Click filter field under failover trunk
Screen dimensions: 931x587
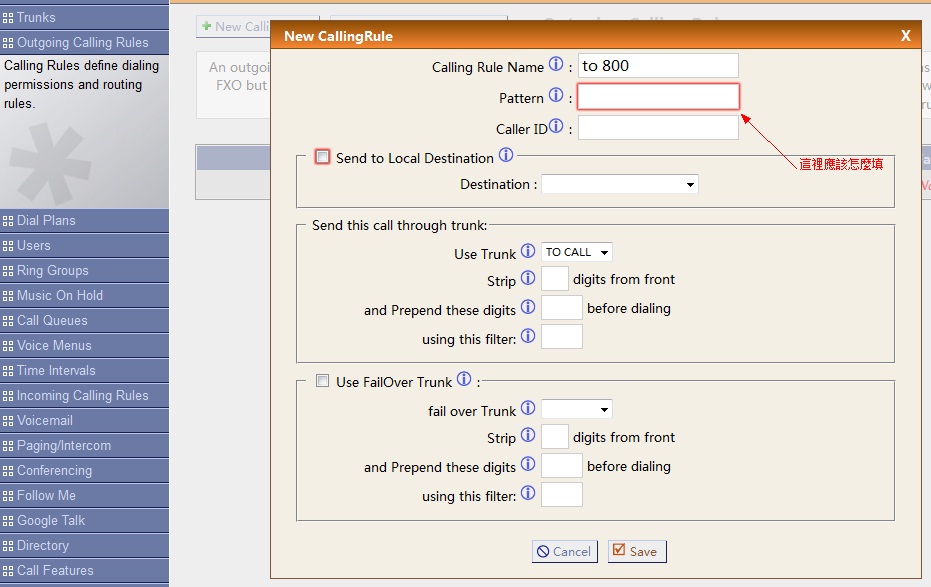(x=562, y=495)
